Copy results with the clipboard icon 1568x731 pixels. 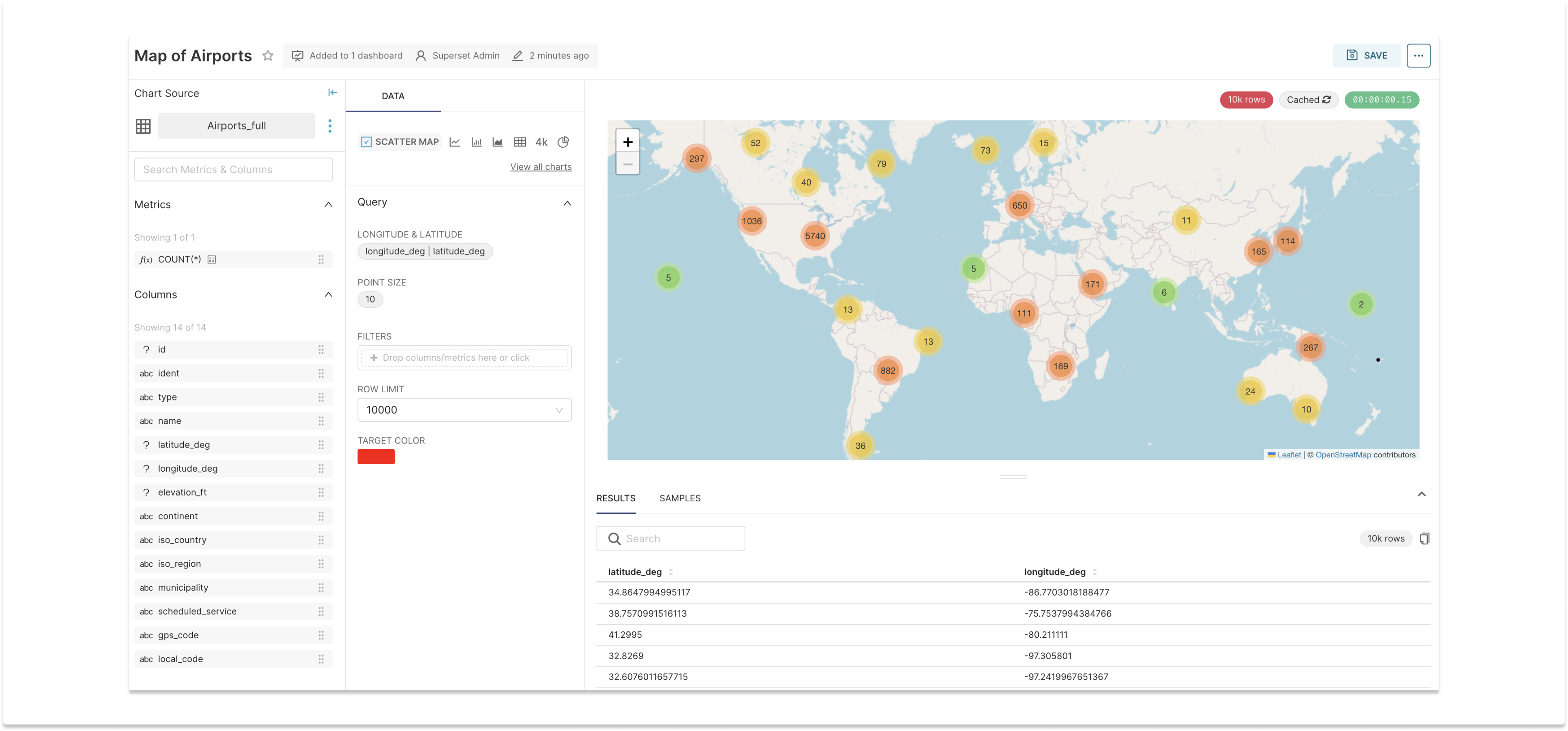[x=1424, y=538]
